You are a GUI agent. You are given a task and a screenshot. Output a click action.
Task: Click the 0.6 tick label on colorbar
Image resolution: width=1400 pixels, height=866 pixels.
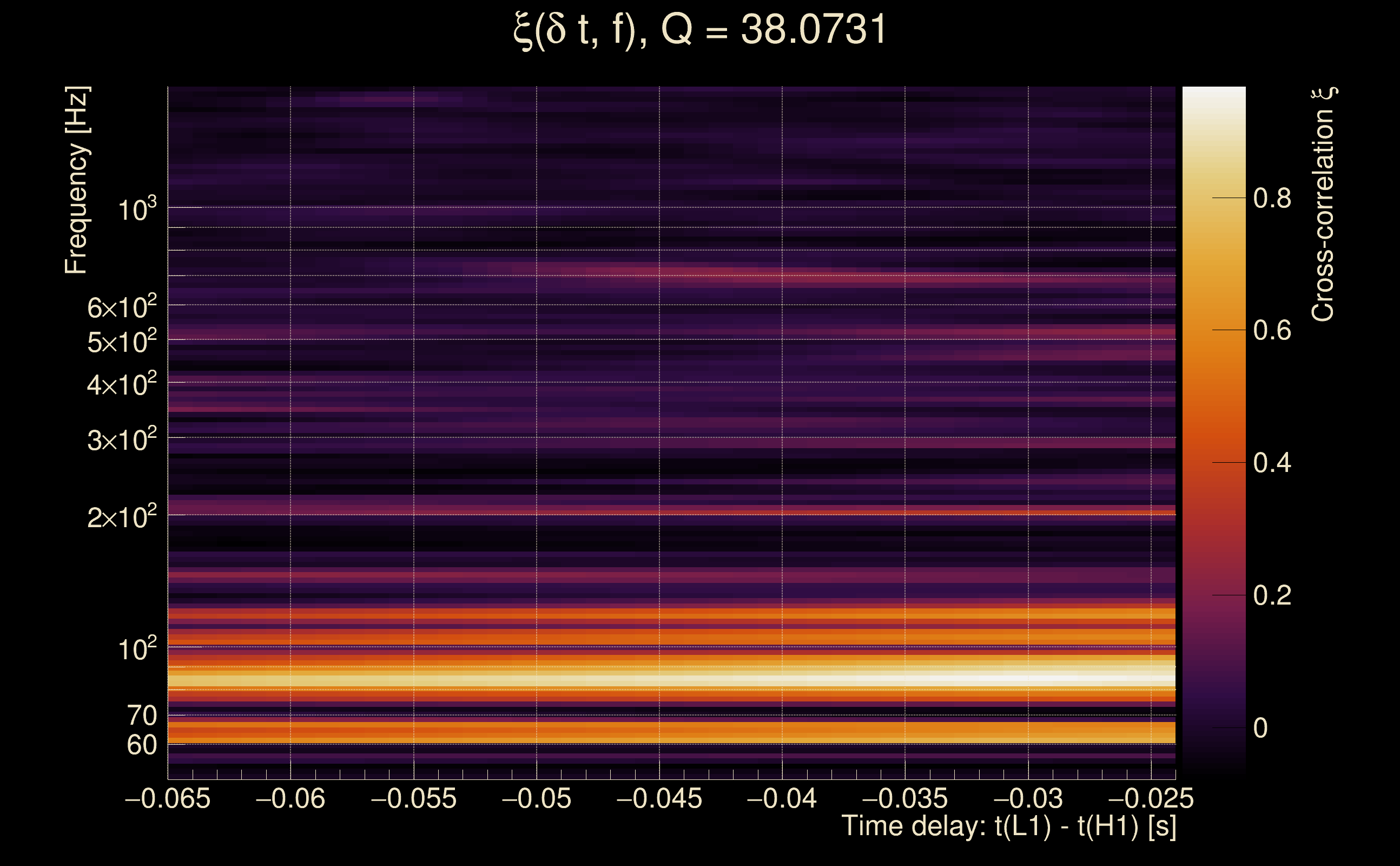[x=1272, y=331]
